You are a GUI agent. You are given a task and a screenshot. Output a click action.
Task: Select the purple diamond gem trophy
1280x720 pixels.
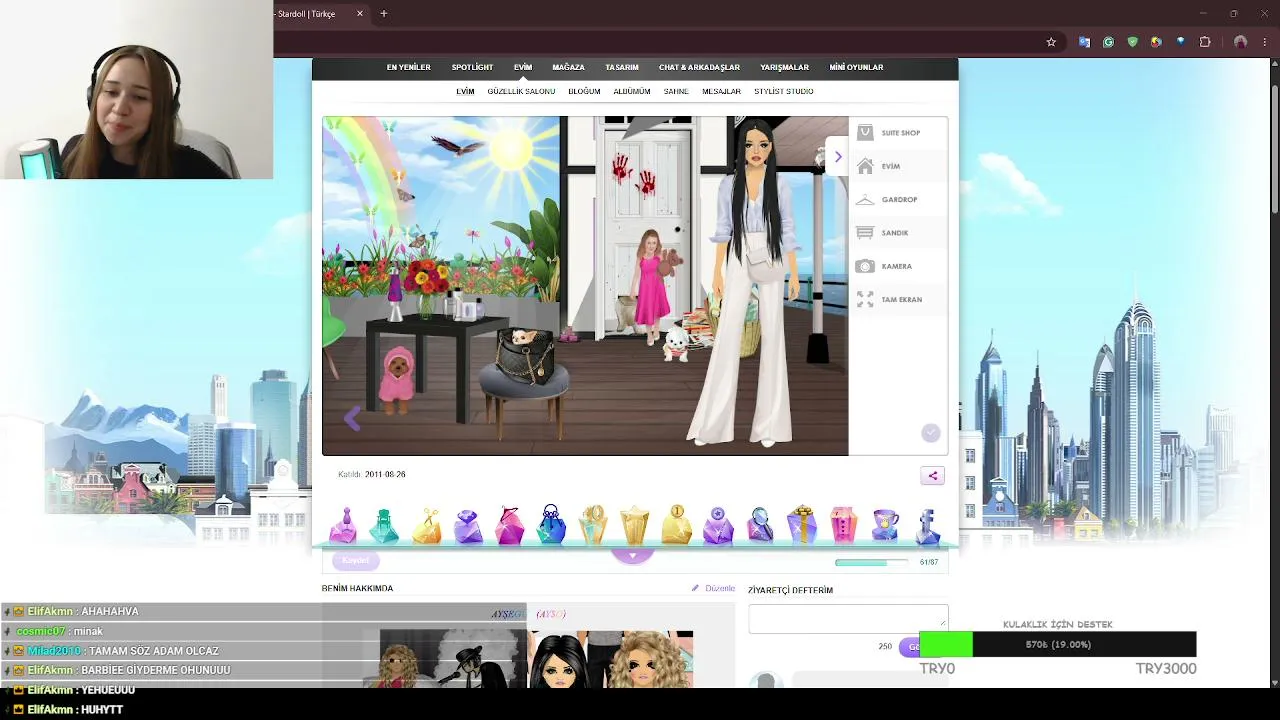point(468,525)
